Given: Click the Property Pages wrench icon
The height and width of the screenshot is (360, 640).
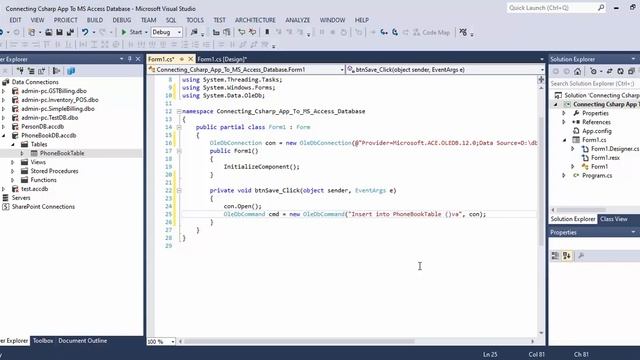Looking at the screenshot, I should coord(581,256).
